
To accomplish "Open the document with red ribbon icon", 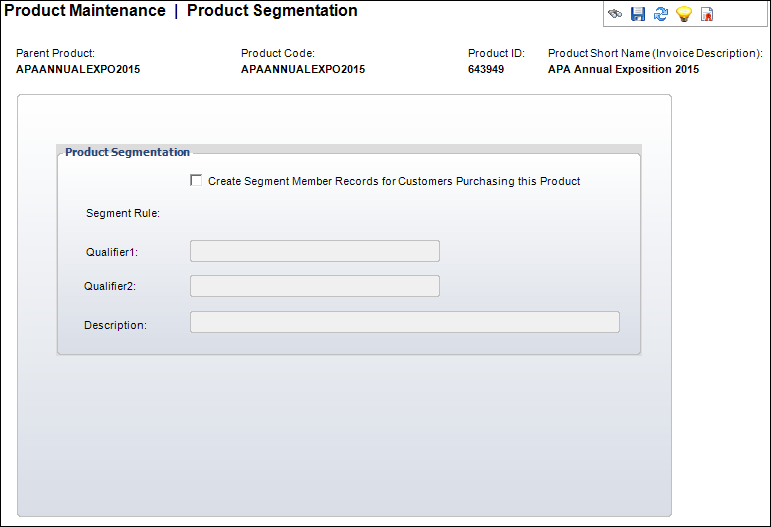I will click(x=707, y=14).
